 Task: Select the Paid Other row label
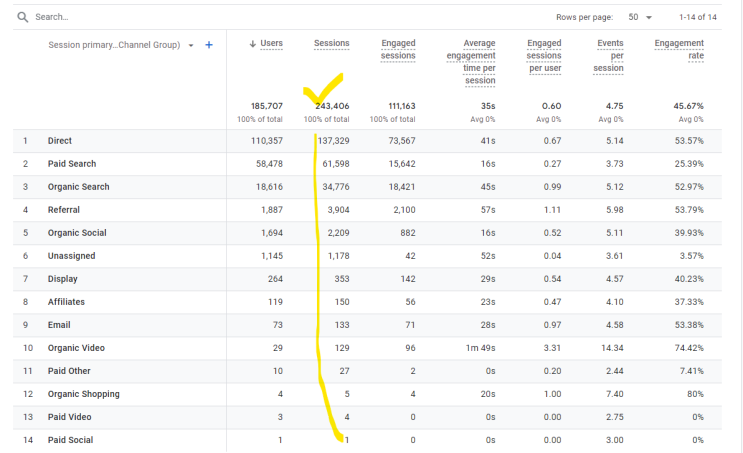[69, 371]
